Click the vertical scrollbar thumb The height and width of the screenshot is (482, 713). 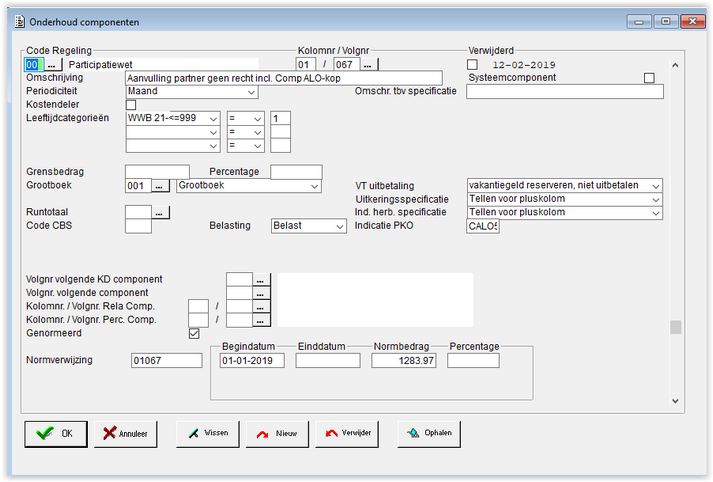676,327
